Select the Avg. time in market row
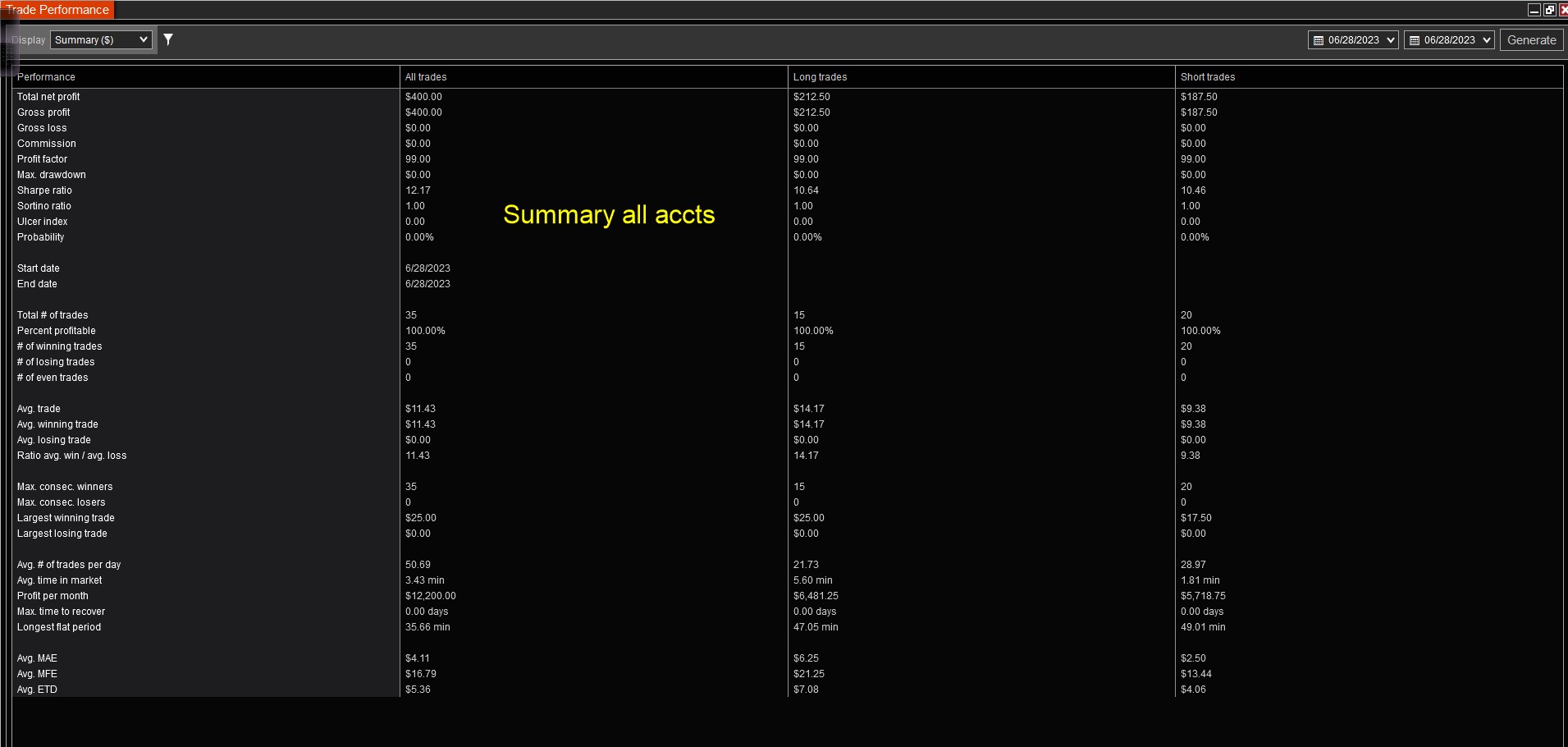 (x=60, y=580)
